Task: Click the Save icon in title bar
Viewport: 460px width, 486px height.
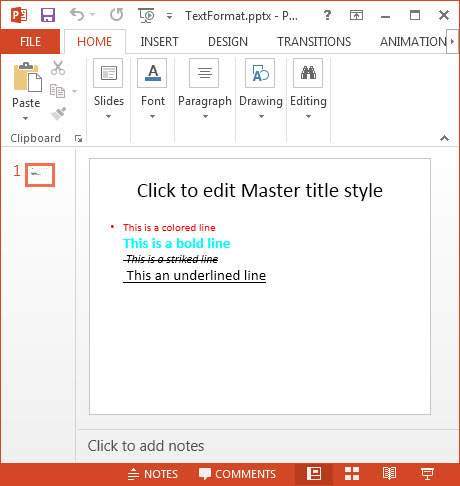Action: pyautogui.click(x=48, y=15)
